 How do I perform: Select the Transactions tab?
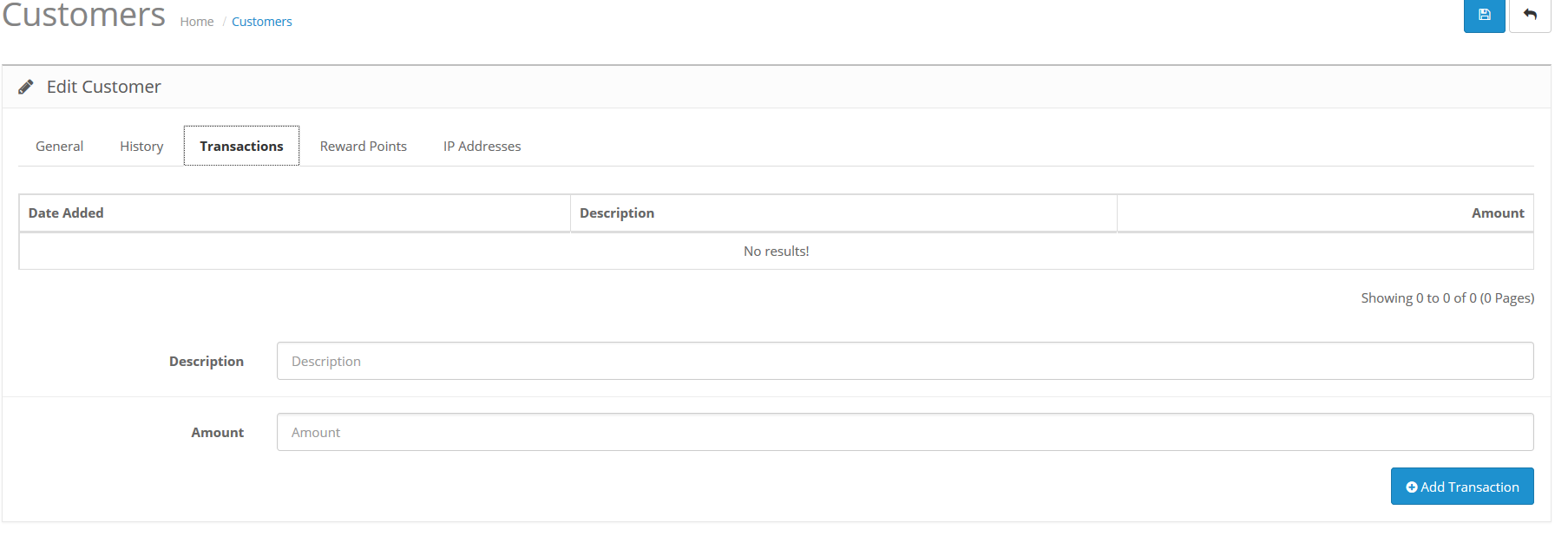[x=241, y=146]
